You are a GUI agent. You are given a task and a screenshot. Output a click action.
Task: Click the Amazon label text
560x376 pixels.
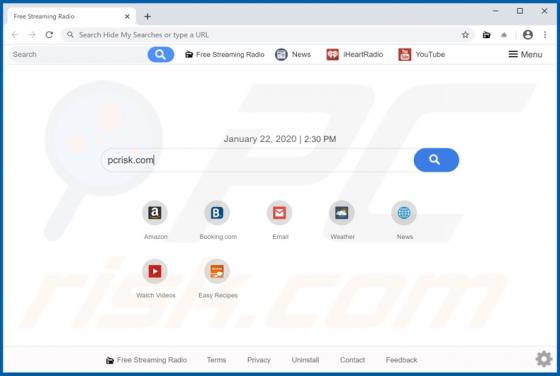(x=156, y=237)
